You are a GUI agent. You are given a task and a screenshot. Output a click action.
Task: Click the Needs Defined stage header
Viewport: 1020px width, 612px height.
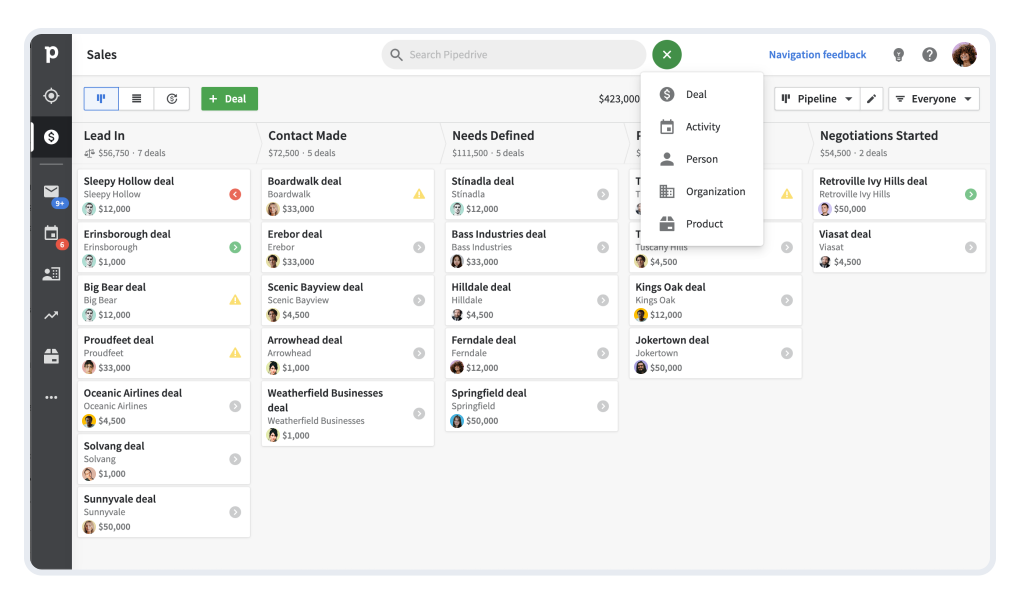tap(493, 136)
